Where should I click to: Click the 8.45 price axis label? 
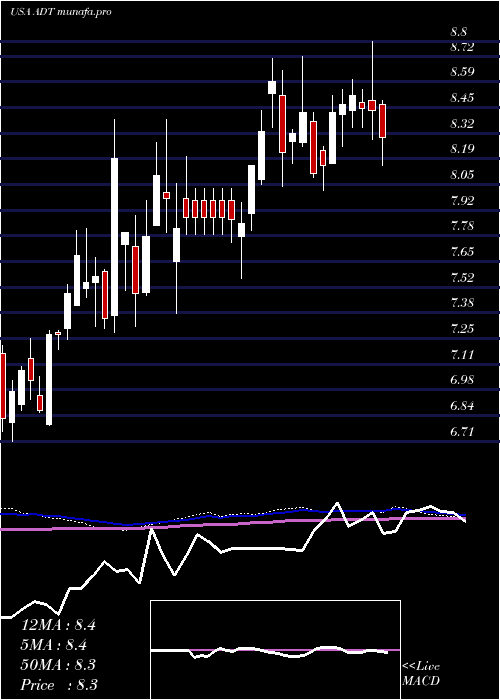pos(462,98)
